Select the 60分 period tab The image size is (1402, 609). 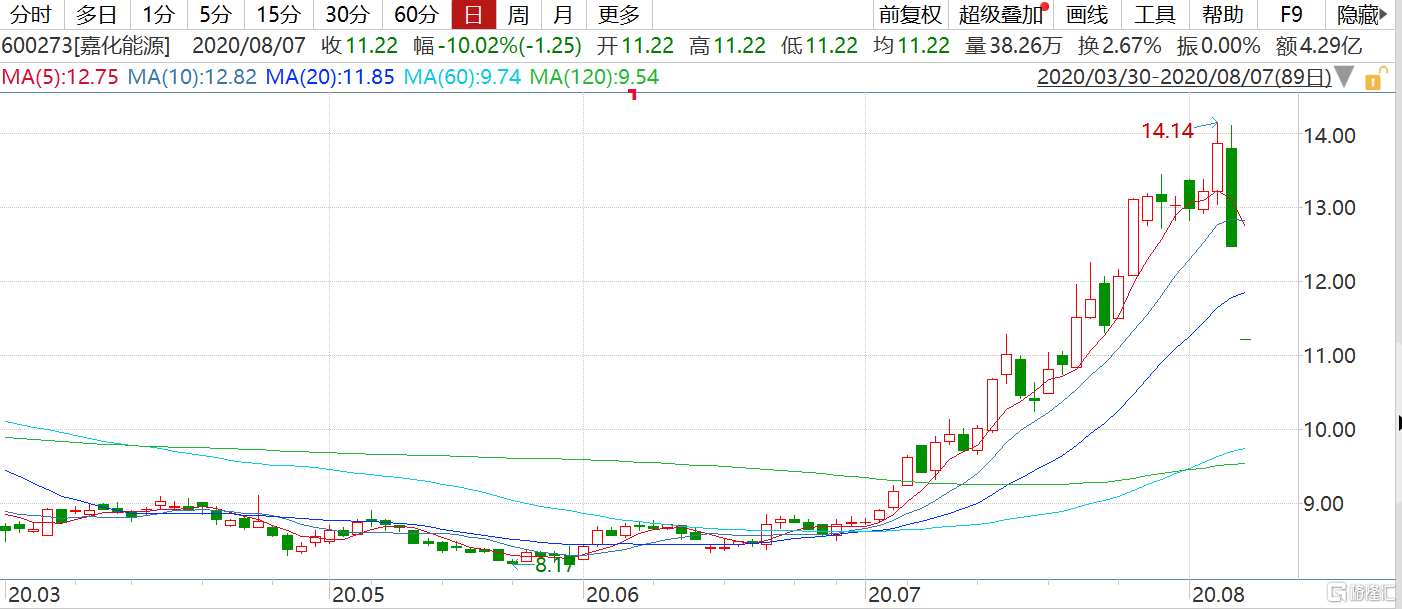(416, 14)
